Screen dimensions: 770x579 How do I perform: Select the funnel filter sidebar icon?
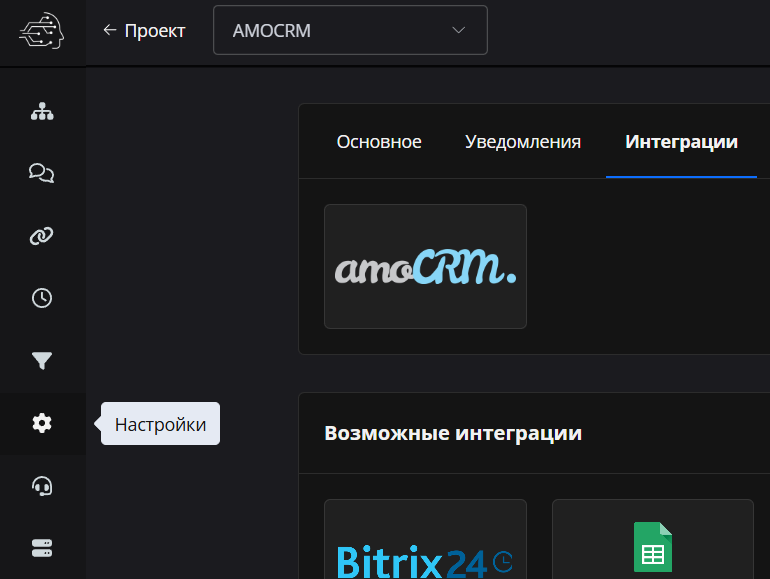(x=41, y=361)
